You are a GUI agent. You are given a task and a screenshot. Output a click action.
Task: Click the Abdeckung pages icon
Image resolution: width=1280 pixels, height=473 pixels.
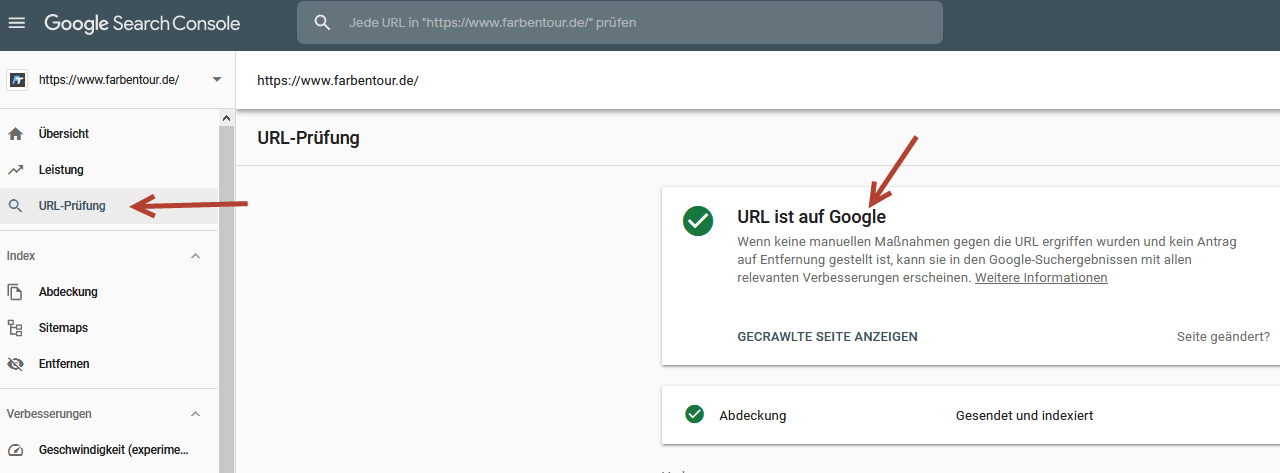15,292
